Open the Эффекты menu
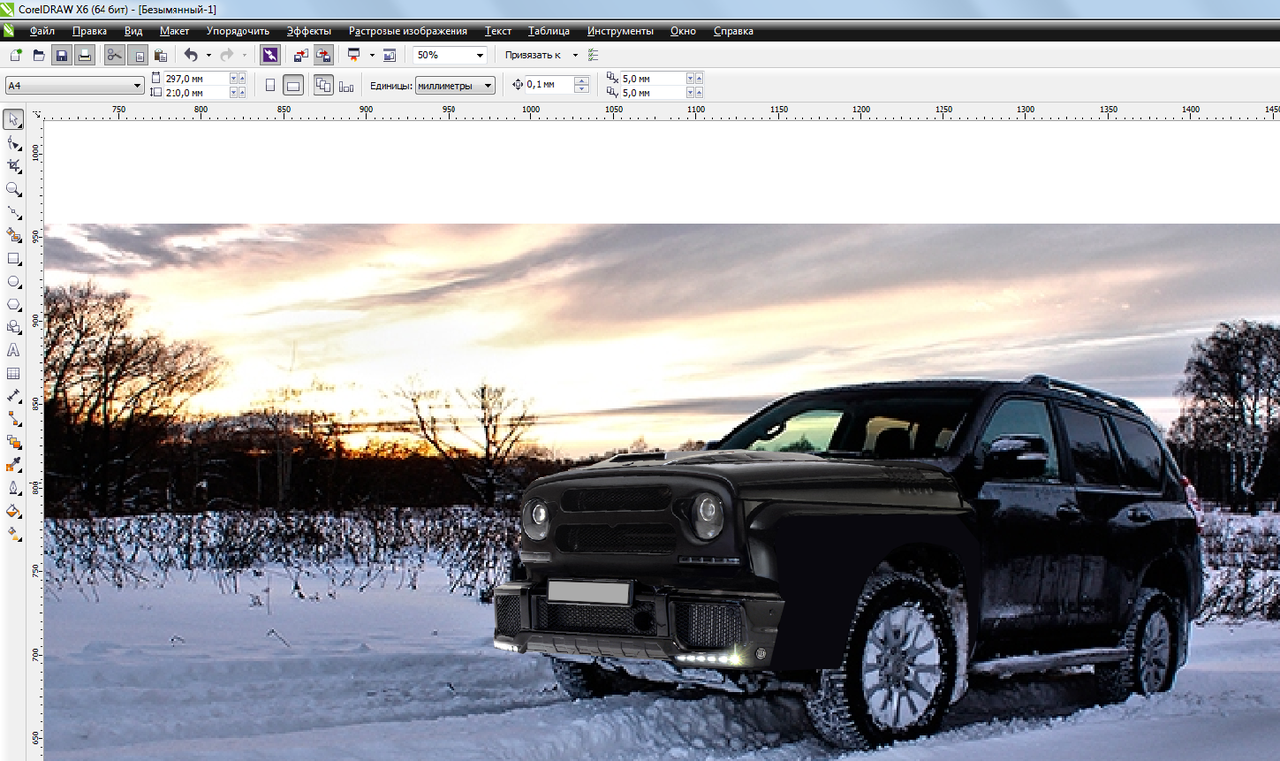Image resolution: width=1280 pixels, height=761 pixels. click(x=309, y=31)
